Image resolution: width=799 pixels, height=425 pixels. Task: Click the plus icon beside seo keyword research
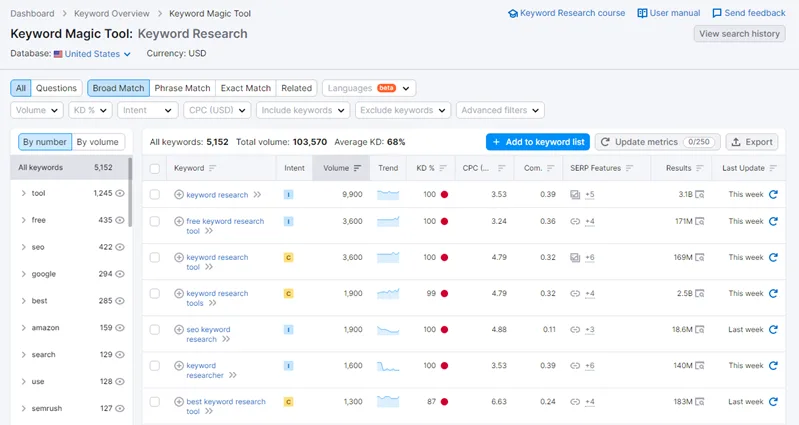179,329
